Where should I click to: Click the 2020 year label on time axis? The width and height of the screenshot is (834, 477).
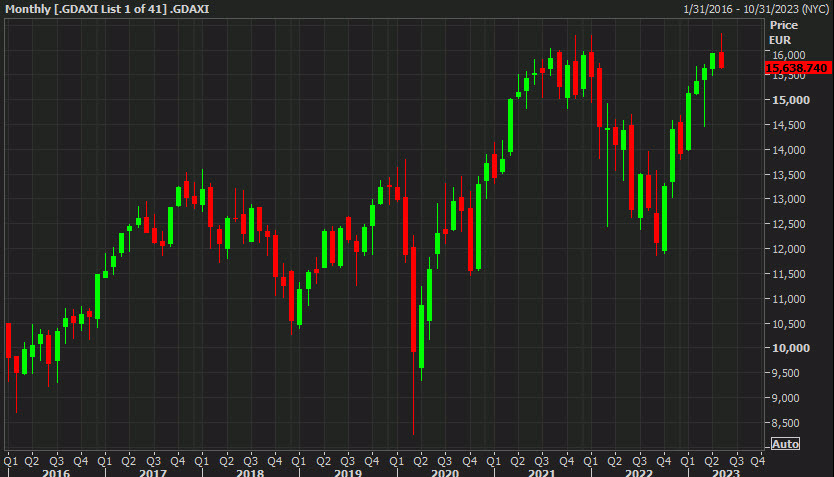[x=445, y=473]
